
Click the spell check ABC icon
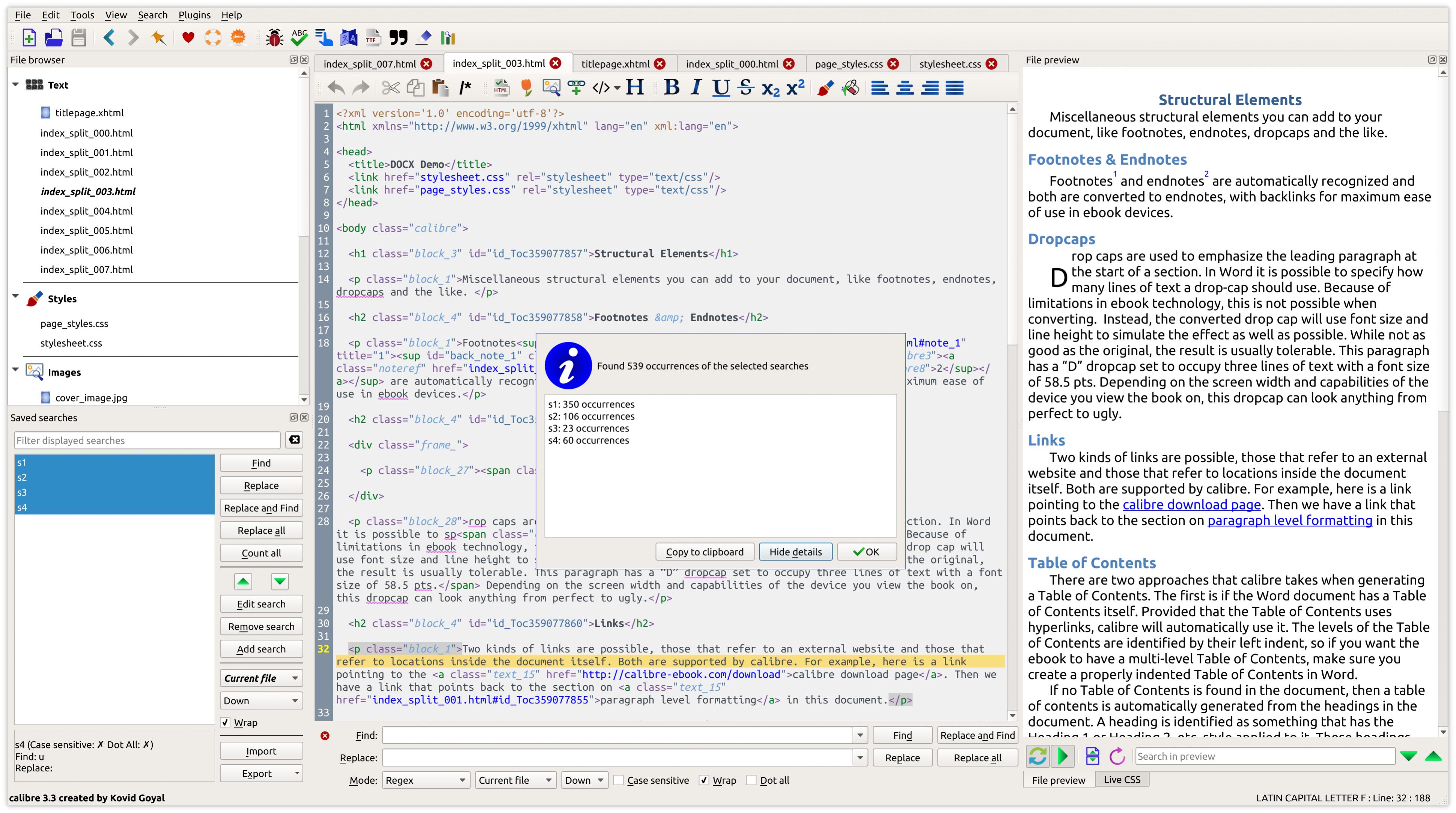point(299,38)
